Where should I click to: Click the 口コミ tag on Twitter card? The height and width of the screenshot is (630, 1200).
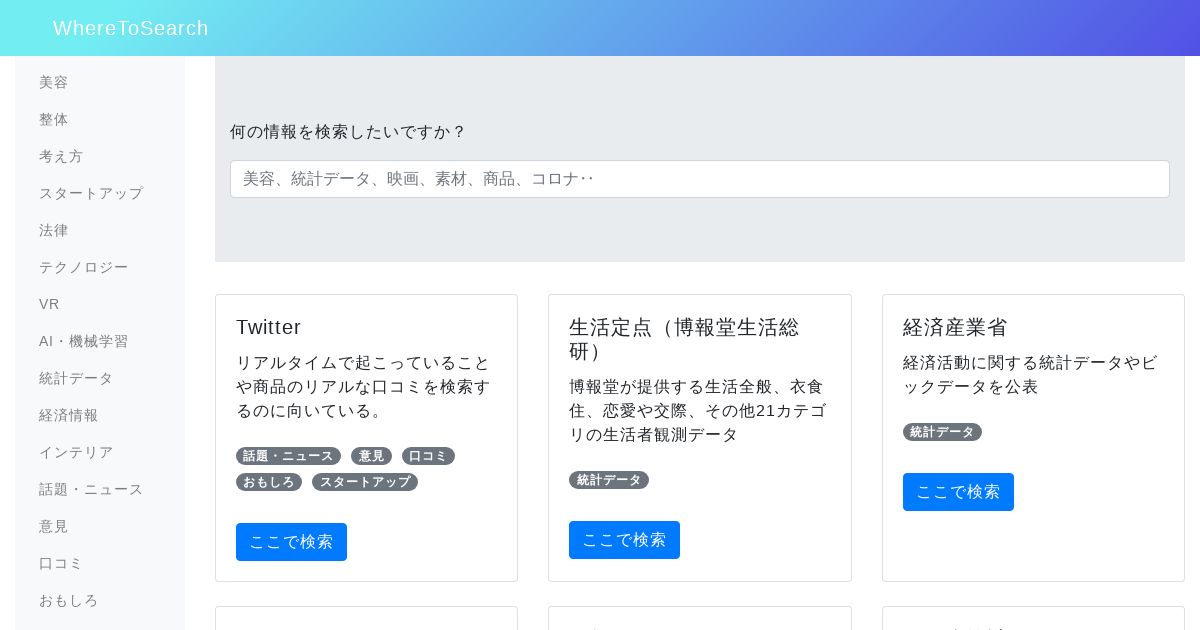[428, 456]
